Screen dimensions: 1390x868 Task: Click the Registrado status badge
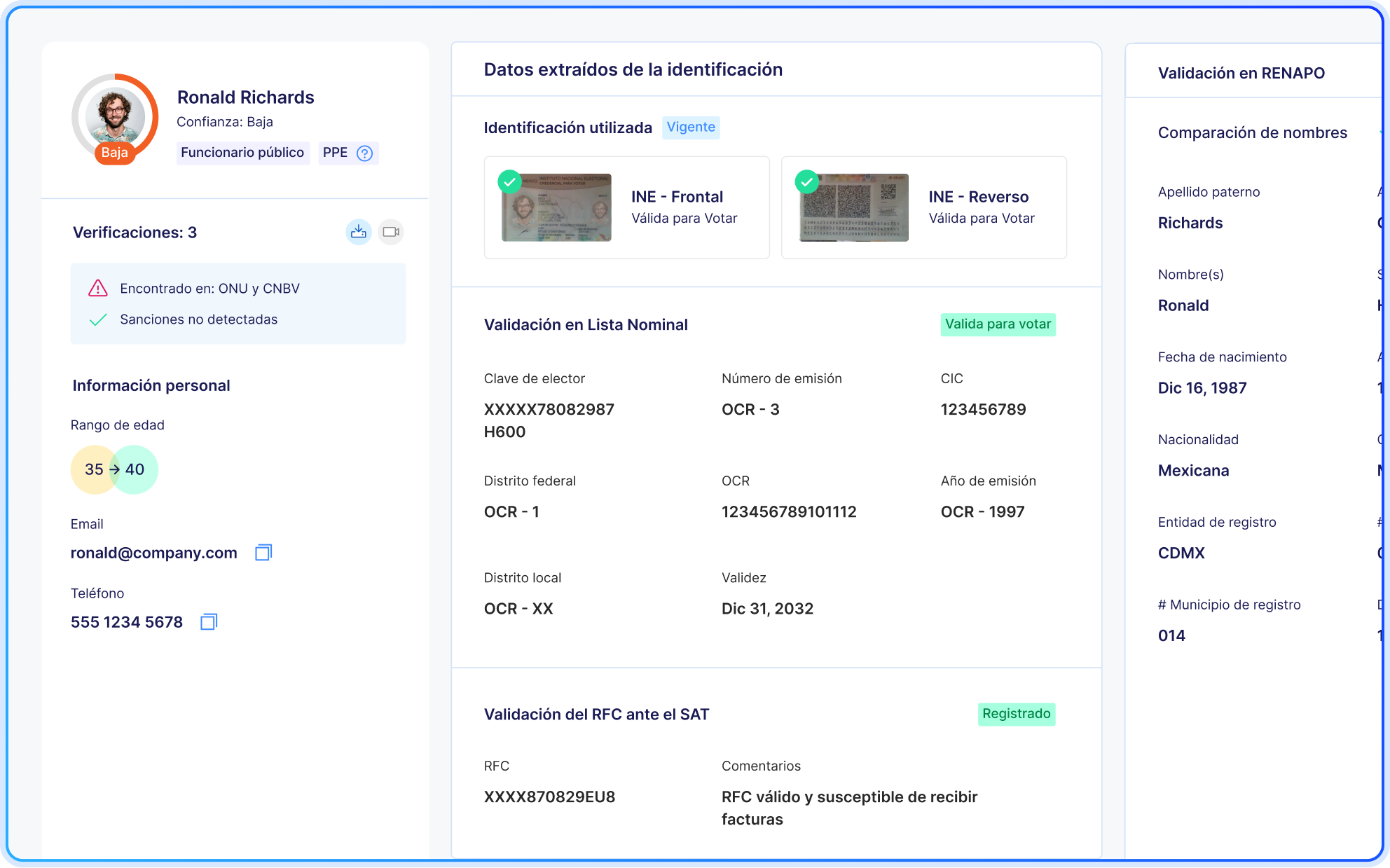click(1016, 714)
